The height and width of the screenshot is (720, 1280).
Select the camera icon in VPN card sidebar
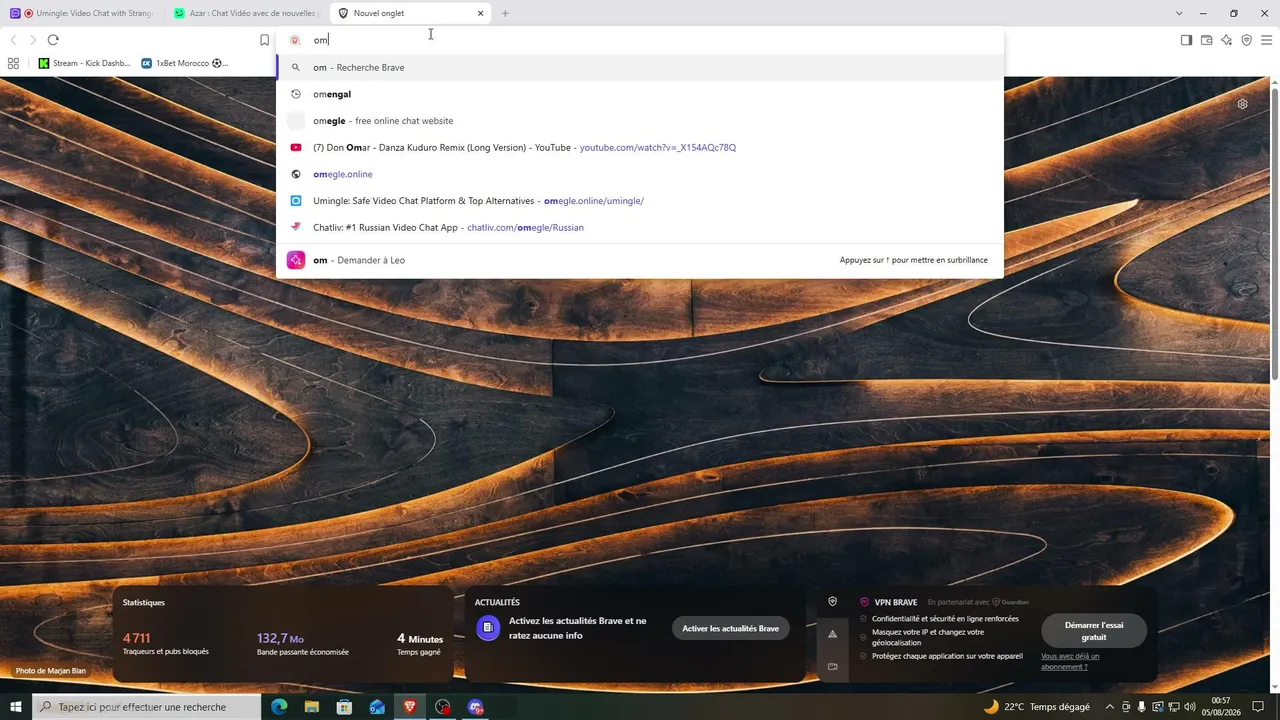coord(832,666)
